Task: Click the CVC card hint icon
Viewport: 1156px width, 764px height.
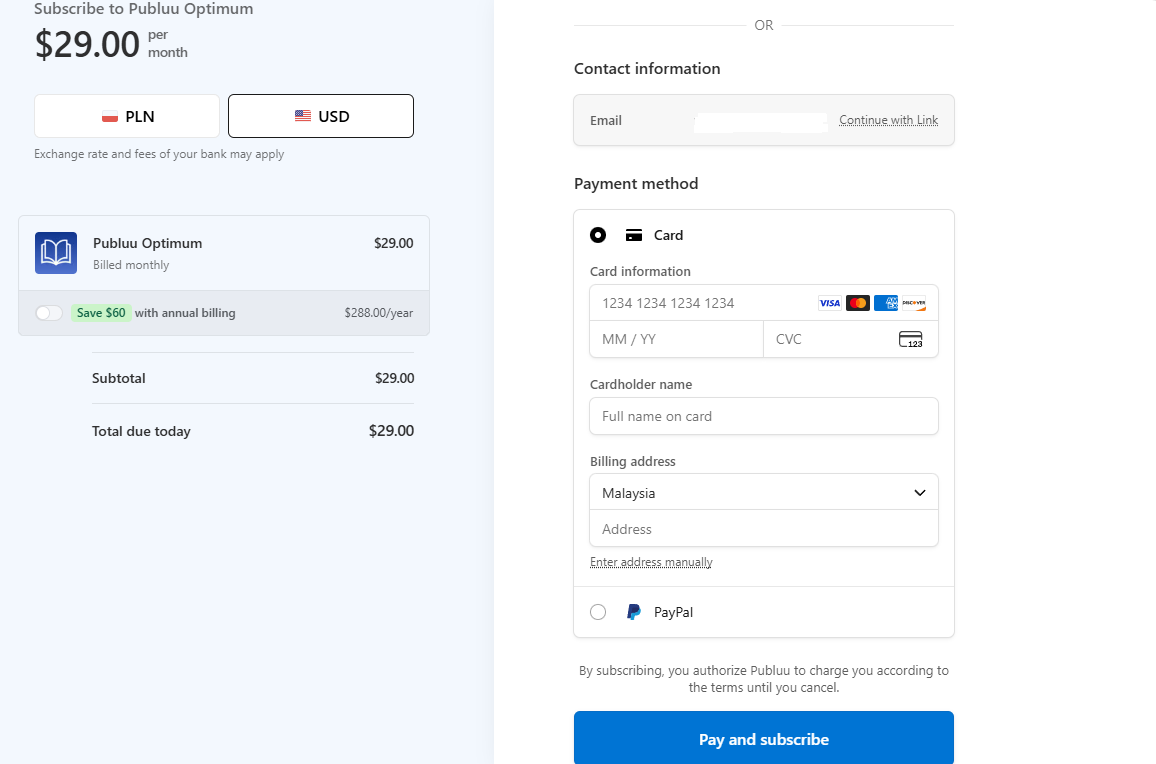Action: 910,339
